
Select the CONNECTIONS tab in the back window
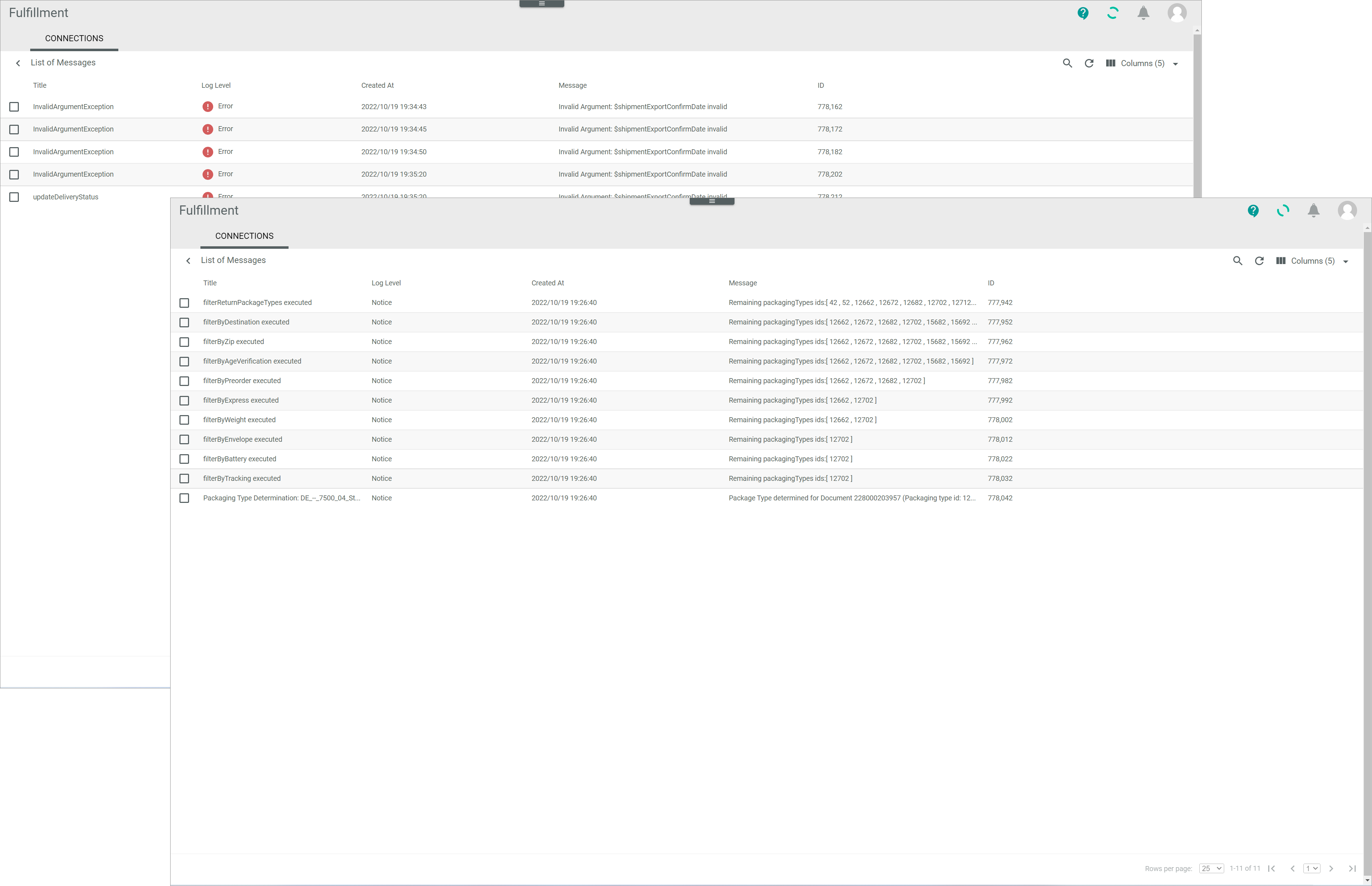(74, 38)
